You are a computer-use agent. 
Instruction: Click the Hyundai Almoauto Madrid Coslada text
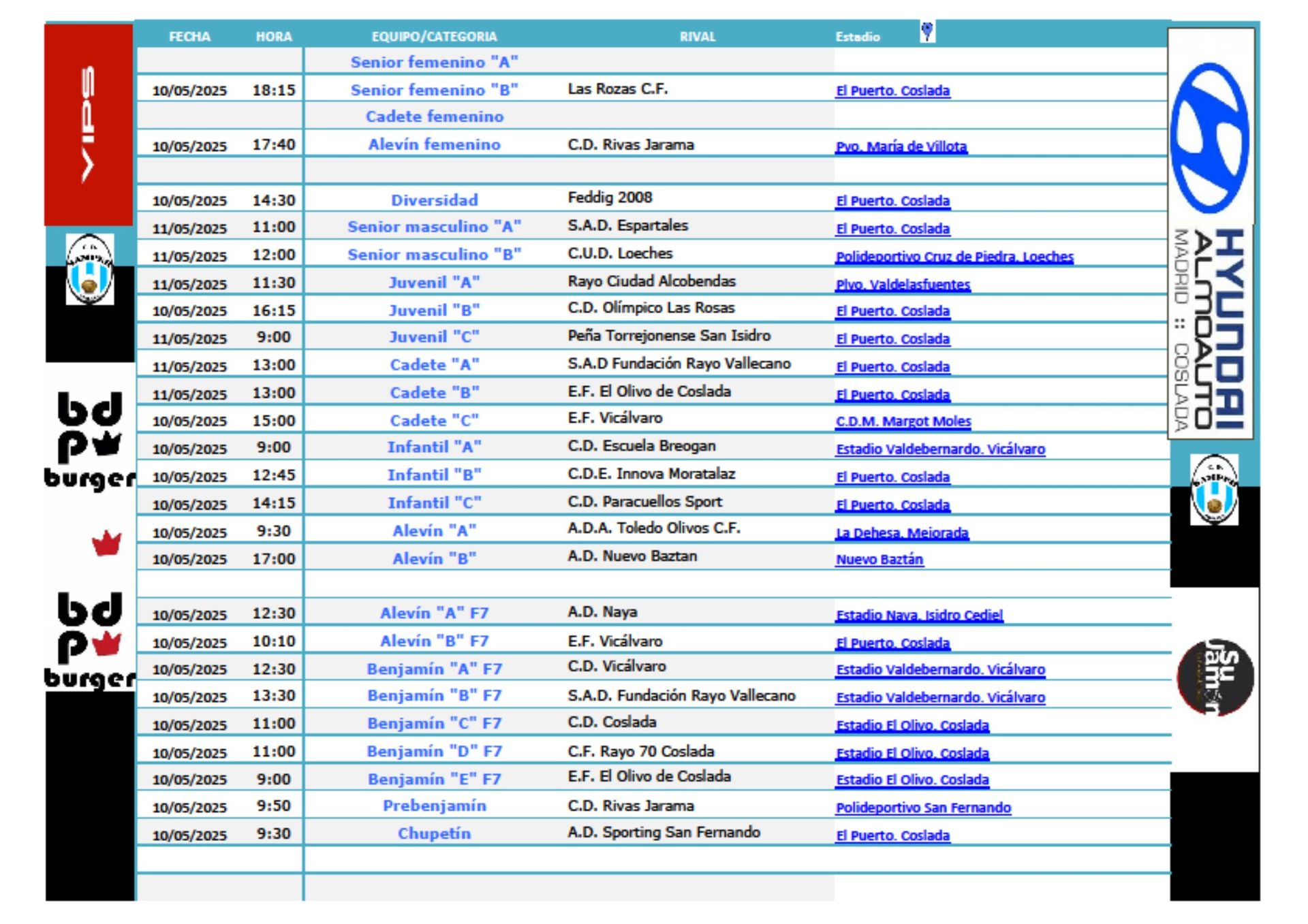[x=1211, y=330]
